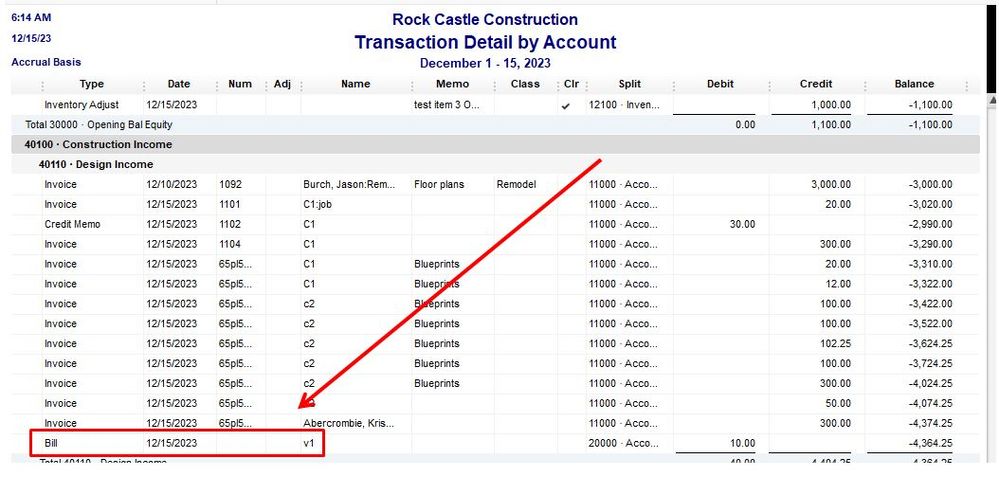Click the Type column header

(92, 84)
